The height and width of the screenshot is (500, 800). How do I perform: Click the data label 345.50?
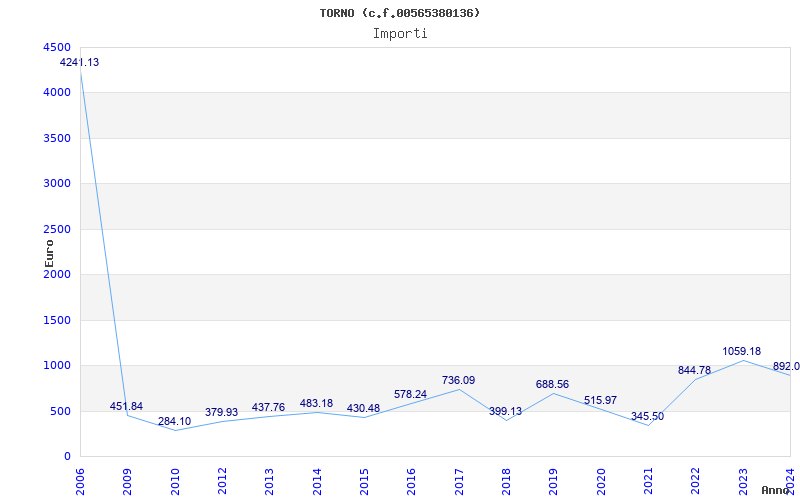click(647, 416)
